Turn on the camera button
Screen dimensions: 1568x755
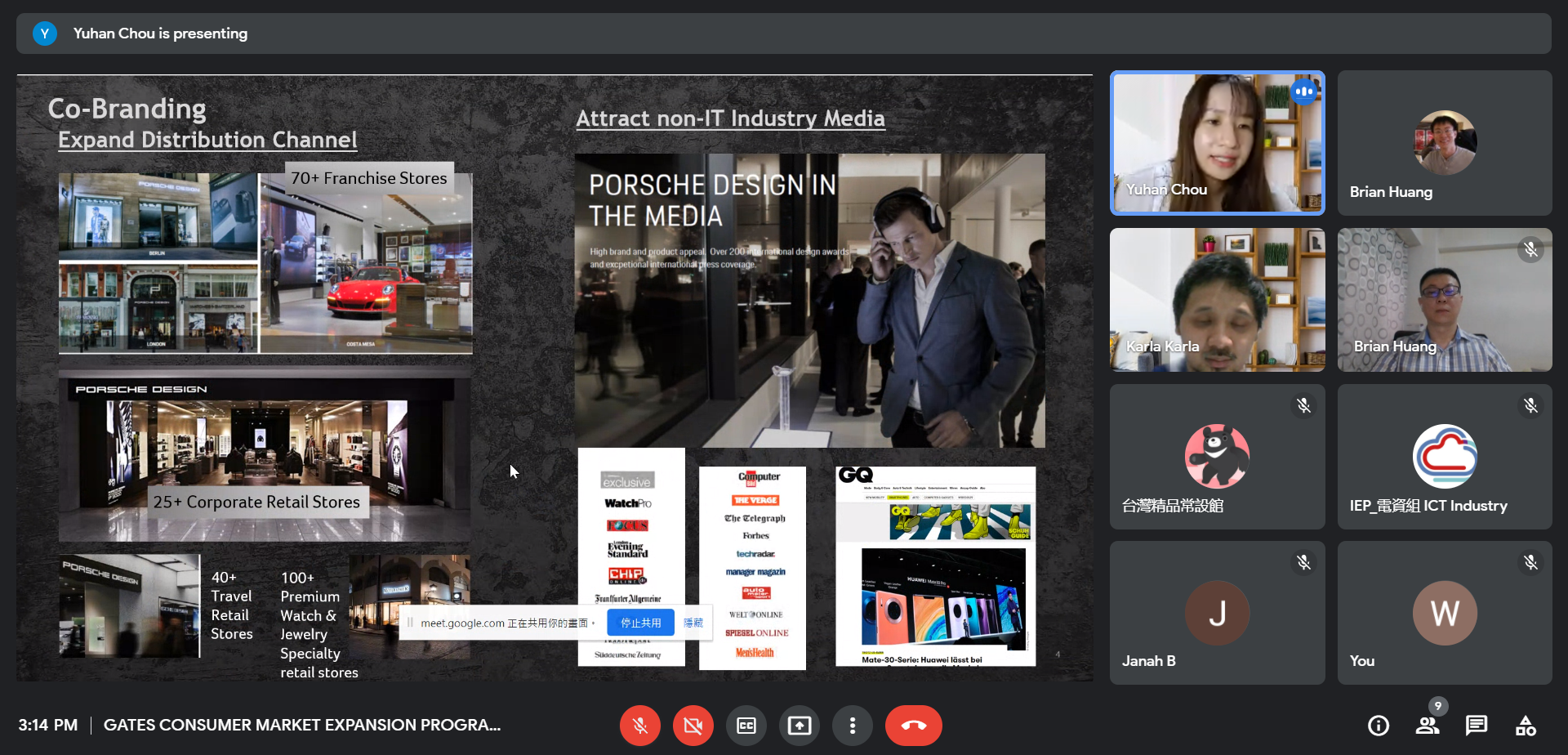point(693,726)
